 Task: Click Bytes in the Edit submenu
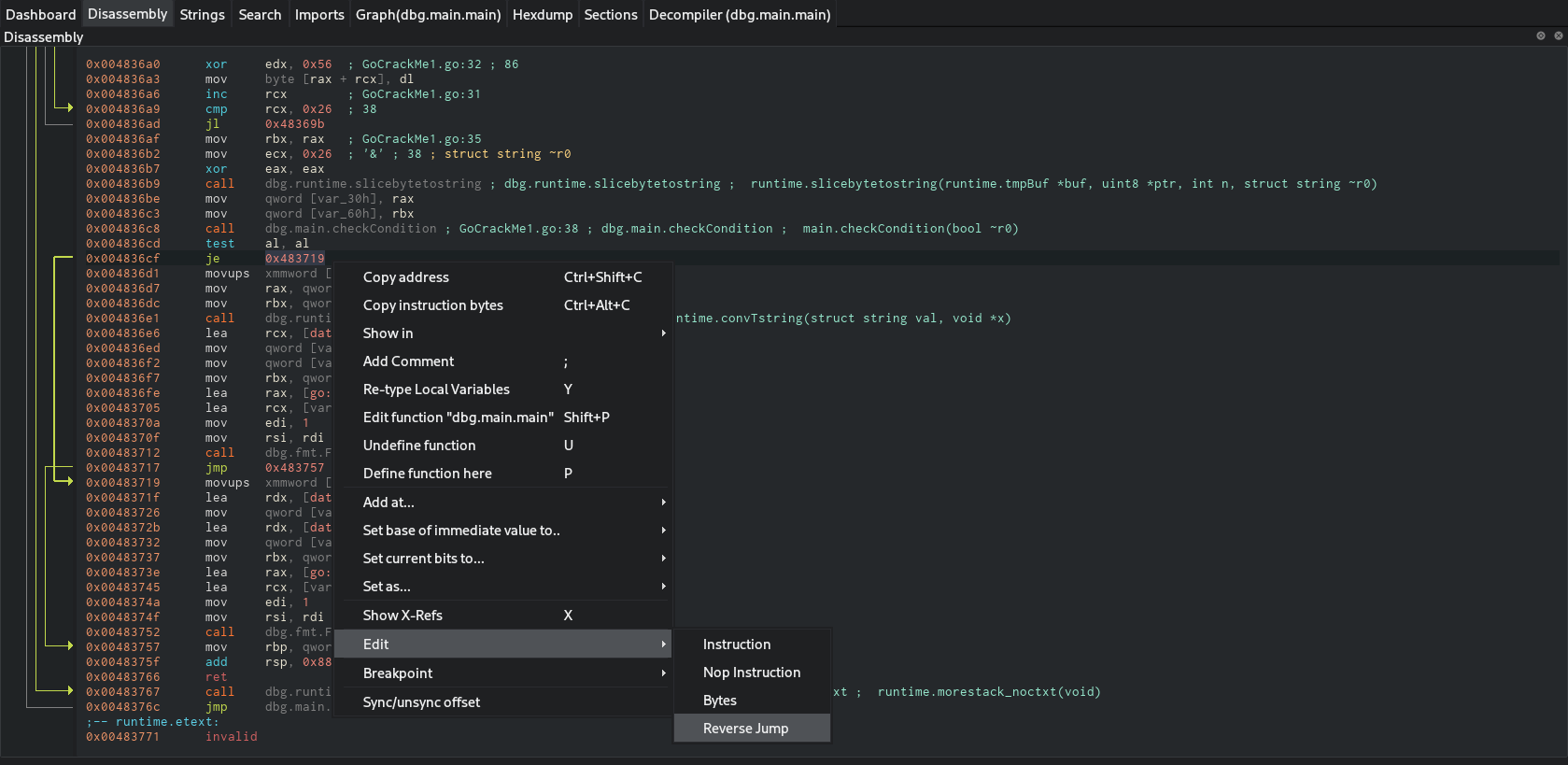point(719,701)
